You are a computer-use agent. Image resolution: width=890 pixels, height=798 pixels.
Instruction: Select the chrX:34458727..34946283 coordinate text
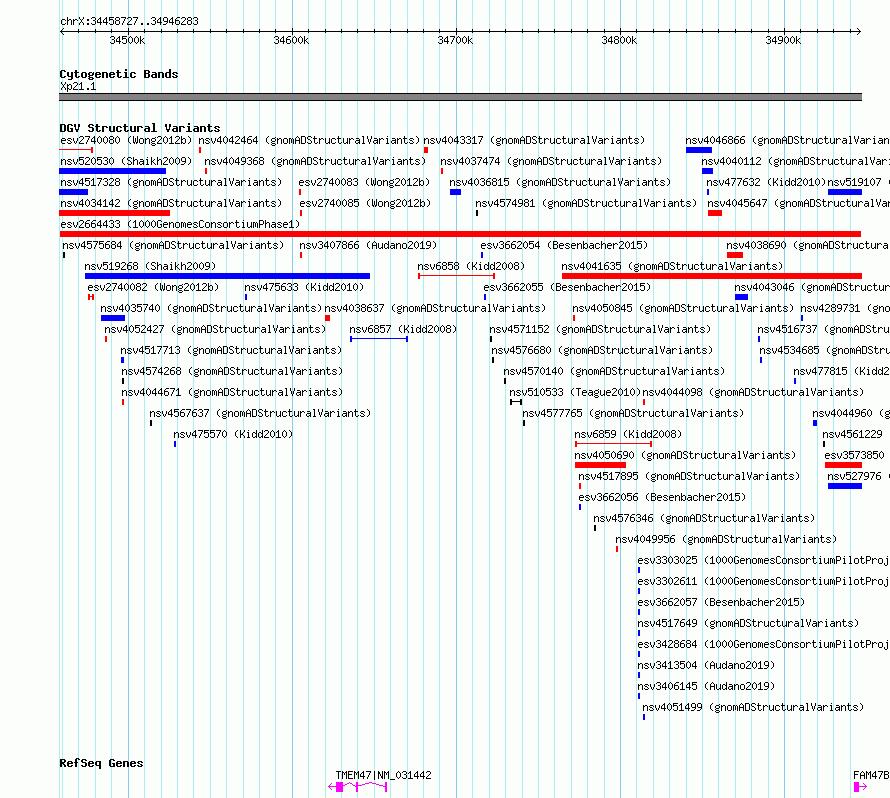(x=129, y=22)
